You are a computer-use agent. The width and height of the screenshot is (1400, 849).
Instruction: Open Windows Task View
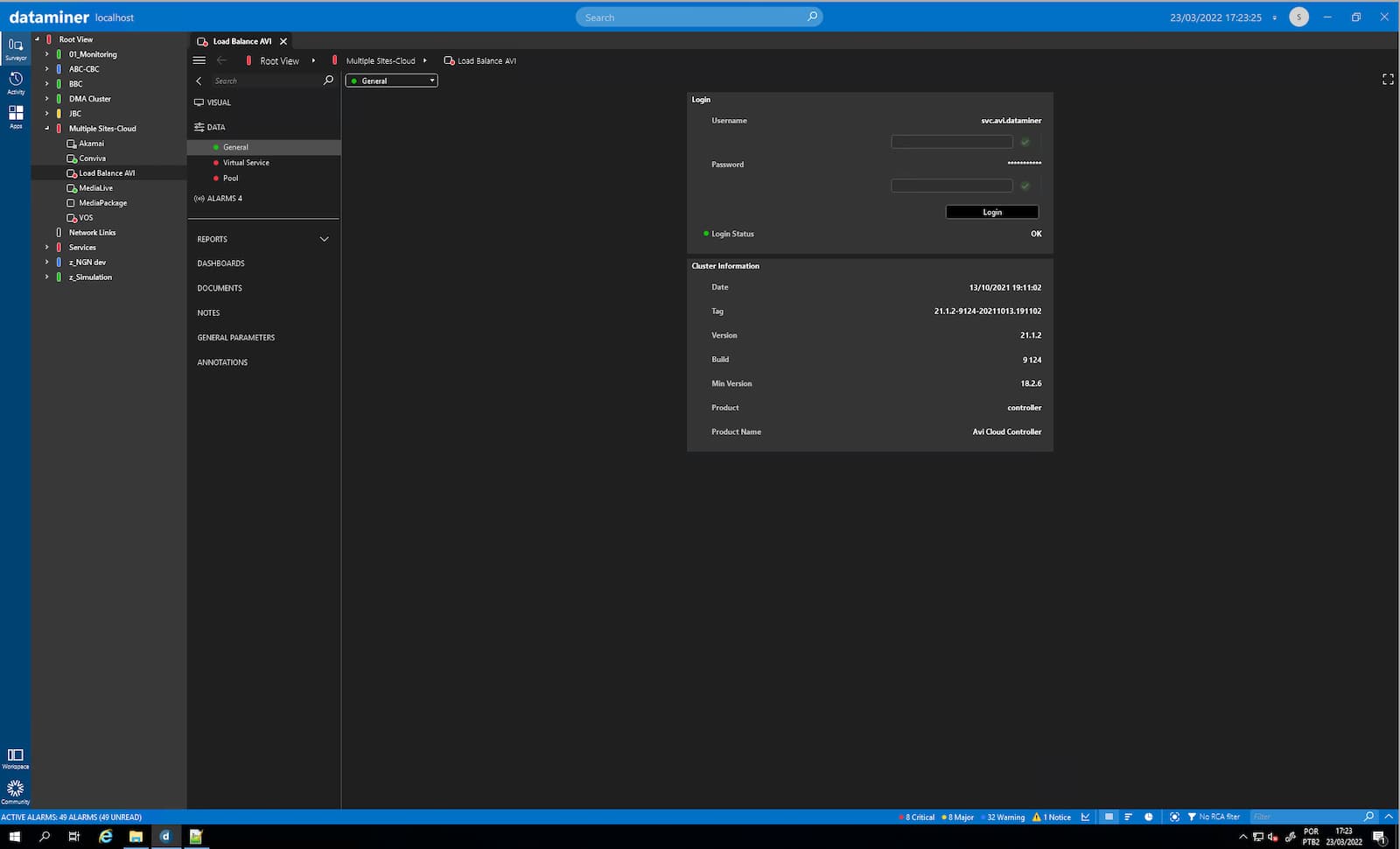[74, 837]
